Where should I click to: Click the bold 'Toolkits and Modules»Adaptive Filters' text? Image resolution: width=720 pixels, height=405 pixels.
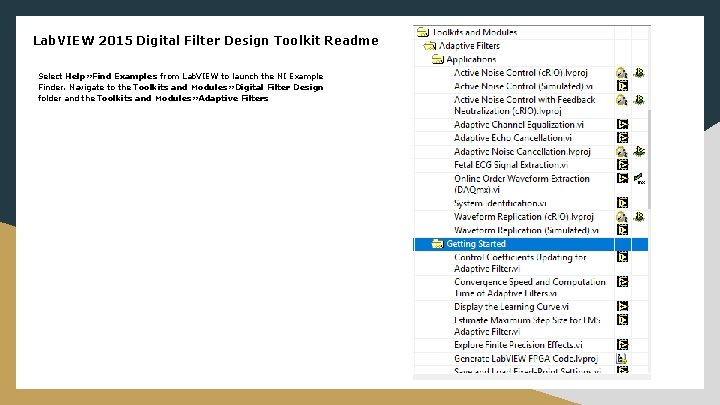point(182,98)
